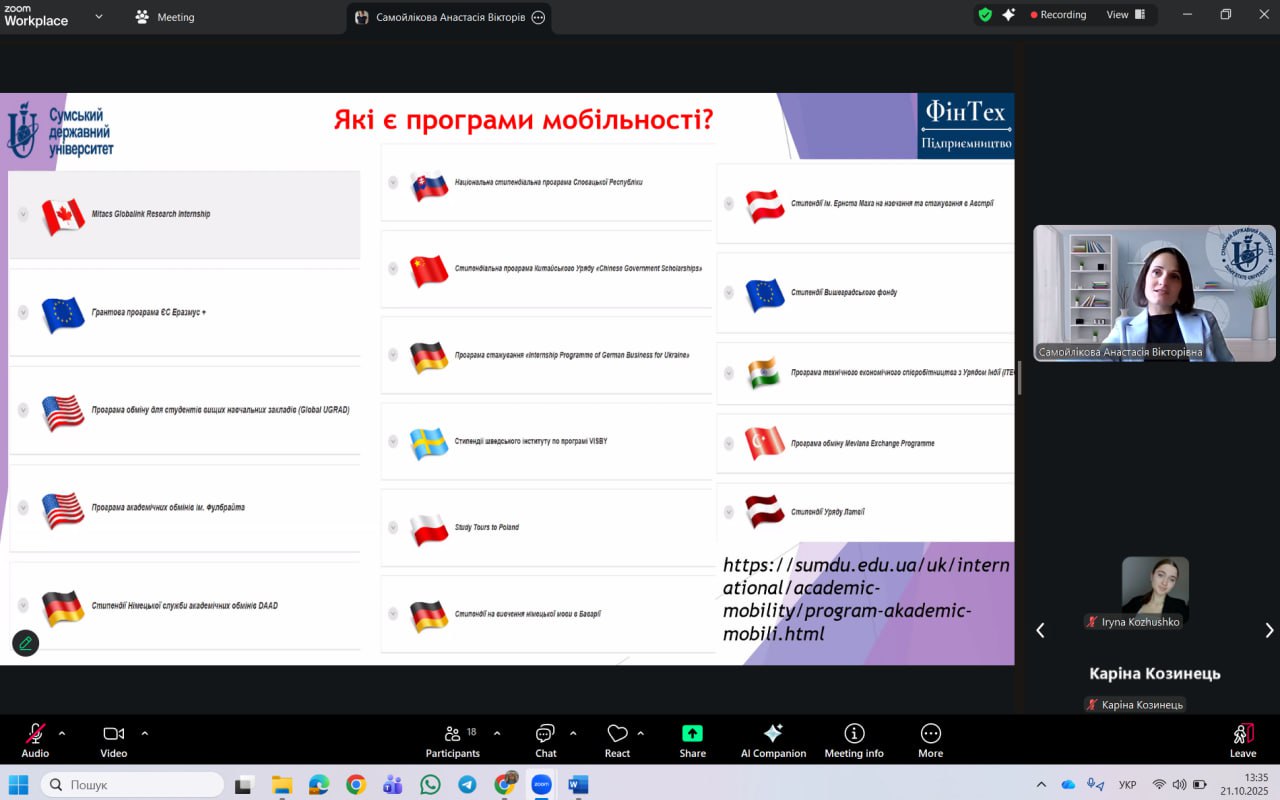The image size is (1280, 800).
Task: Open the Participants list
Action: click(453, 740)
